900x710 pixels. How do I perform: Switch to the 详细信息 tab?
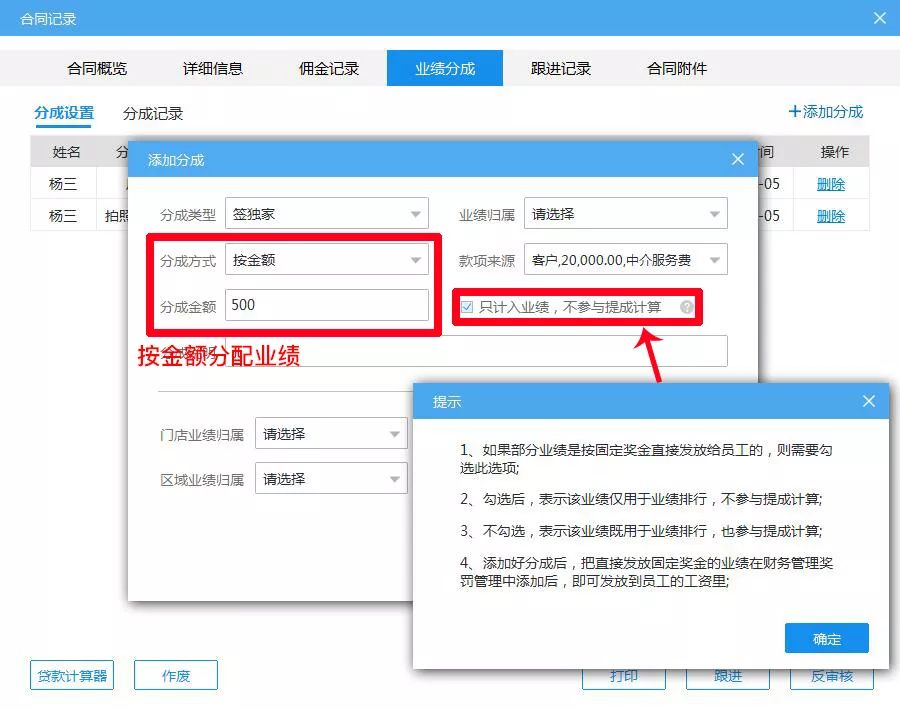click(213, 69)
